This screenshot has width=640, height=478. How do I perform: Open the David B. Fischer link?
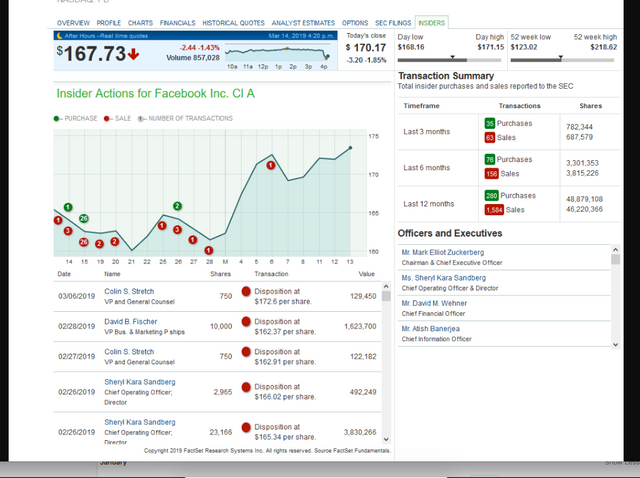[x=131, y=322]
